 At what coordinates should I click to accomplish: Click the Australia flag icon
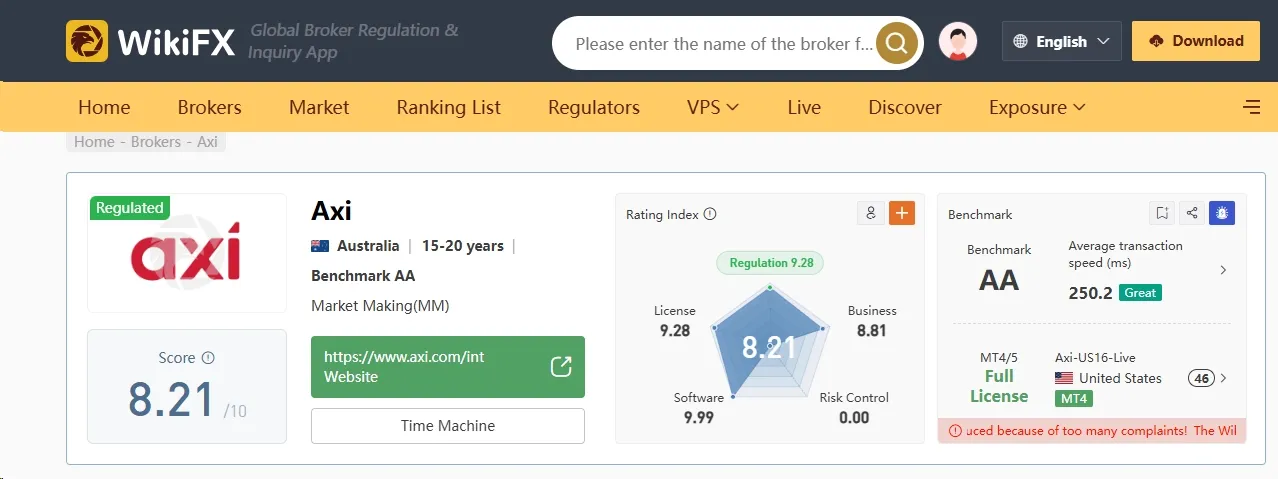[x=320, y=246]
